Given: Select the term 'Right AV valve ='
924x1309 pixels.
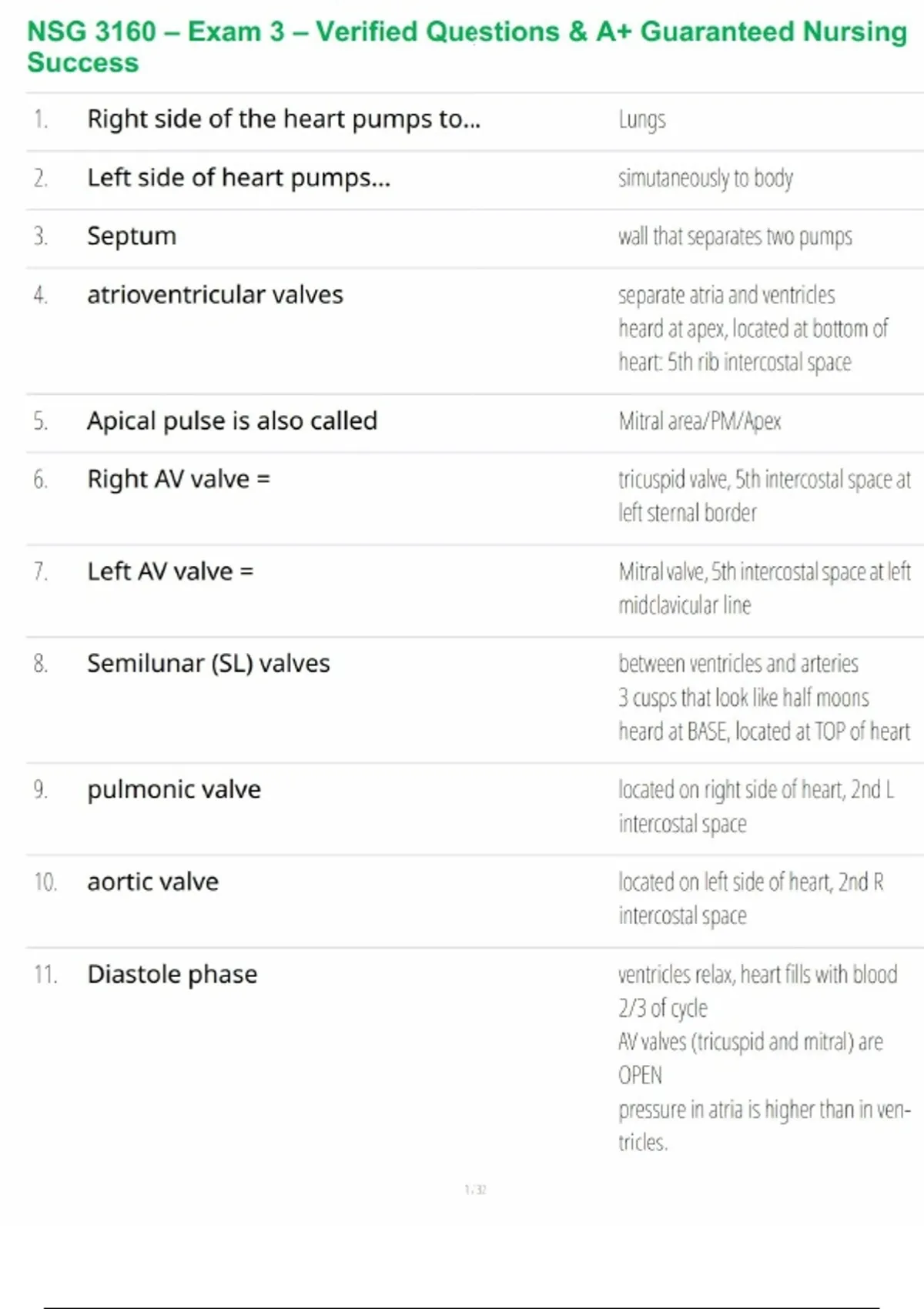Looking at the screenshot, I should [x=179, y=479].
